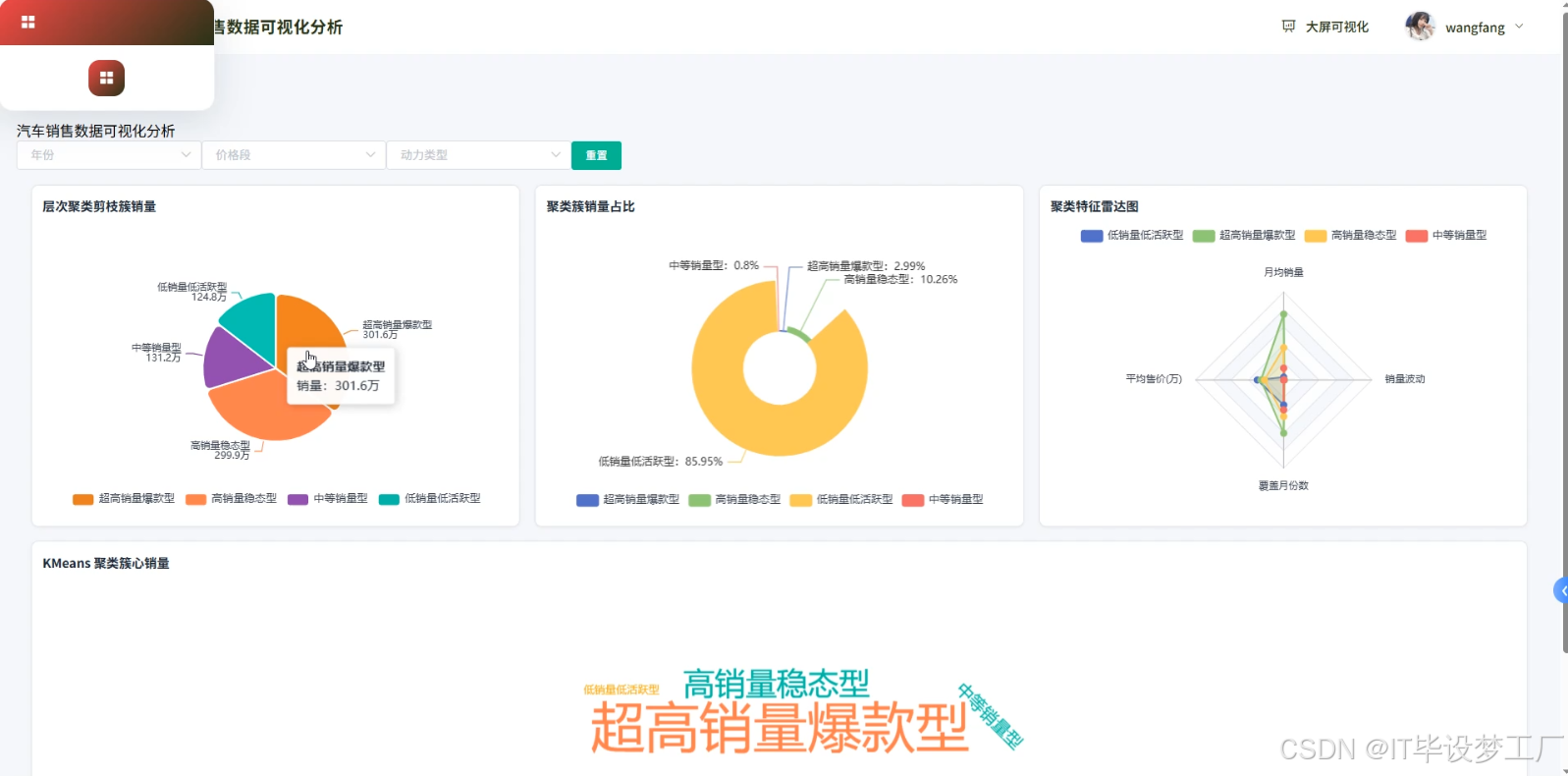
Task: Toggle 低销量低活跃型 legend in pie chart
Action: click(x=430, y=499)
